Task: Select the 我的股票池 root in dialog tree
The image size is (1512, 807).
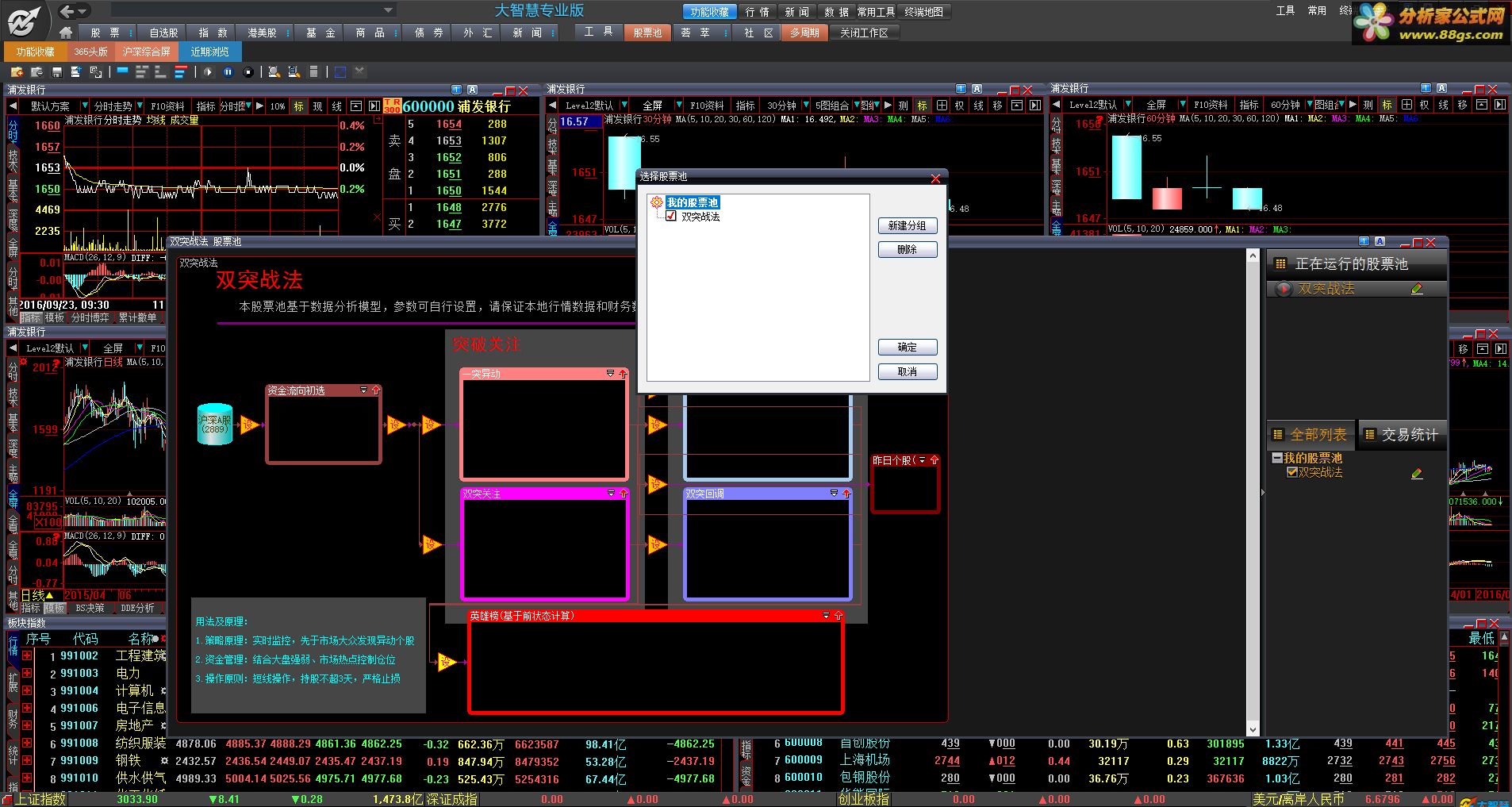Action: 692,202
